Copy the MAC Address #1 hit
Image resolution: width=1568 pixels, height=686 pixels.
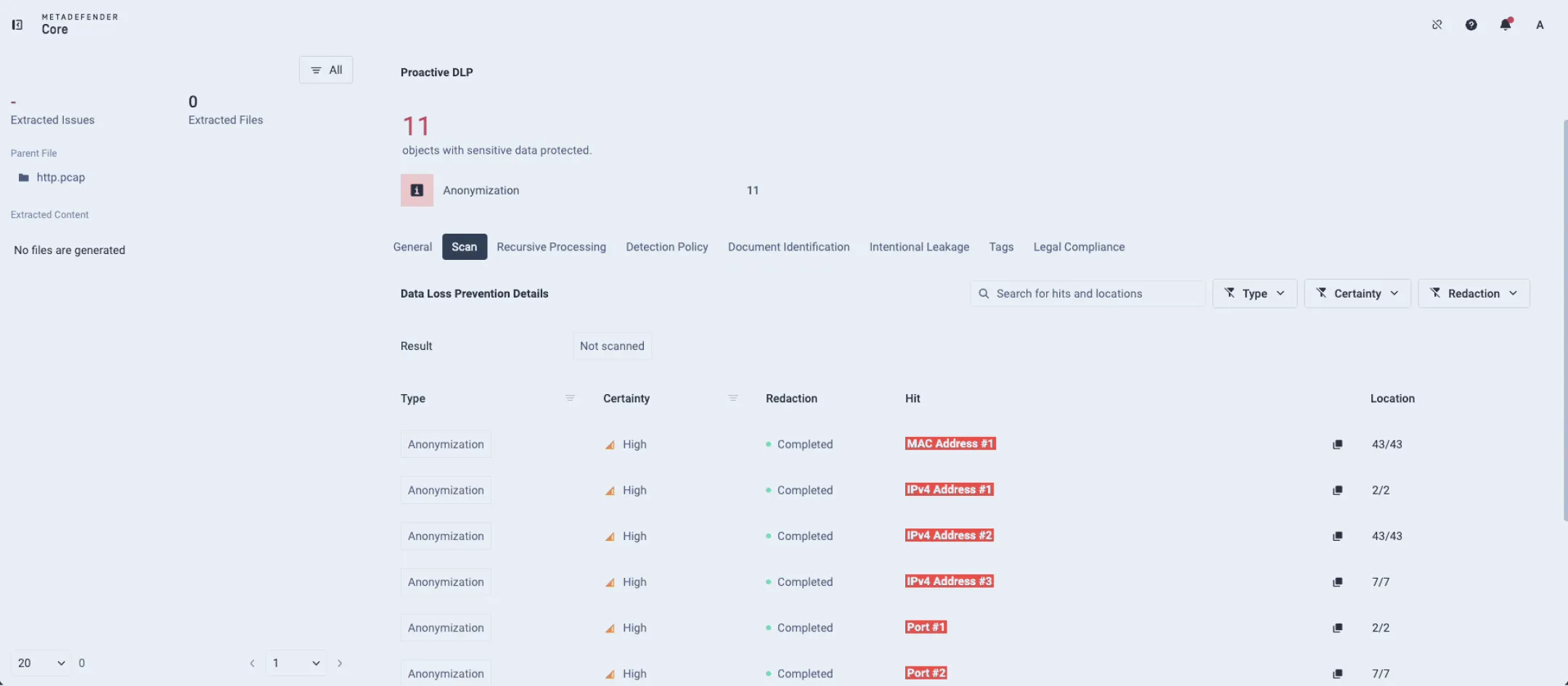(x=1337, y=444)
